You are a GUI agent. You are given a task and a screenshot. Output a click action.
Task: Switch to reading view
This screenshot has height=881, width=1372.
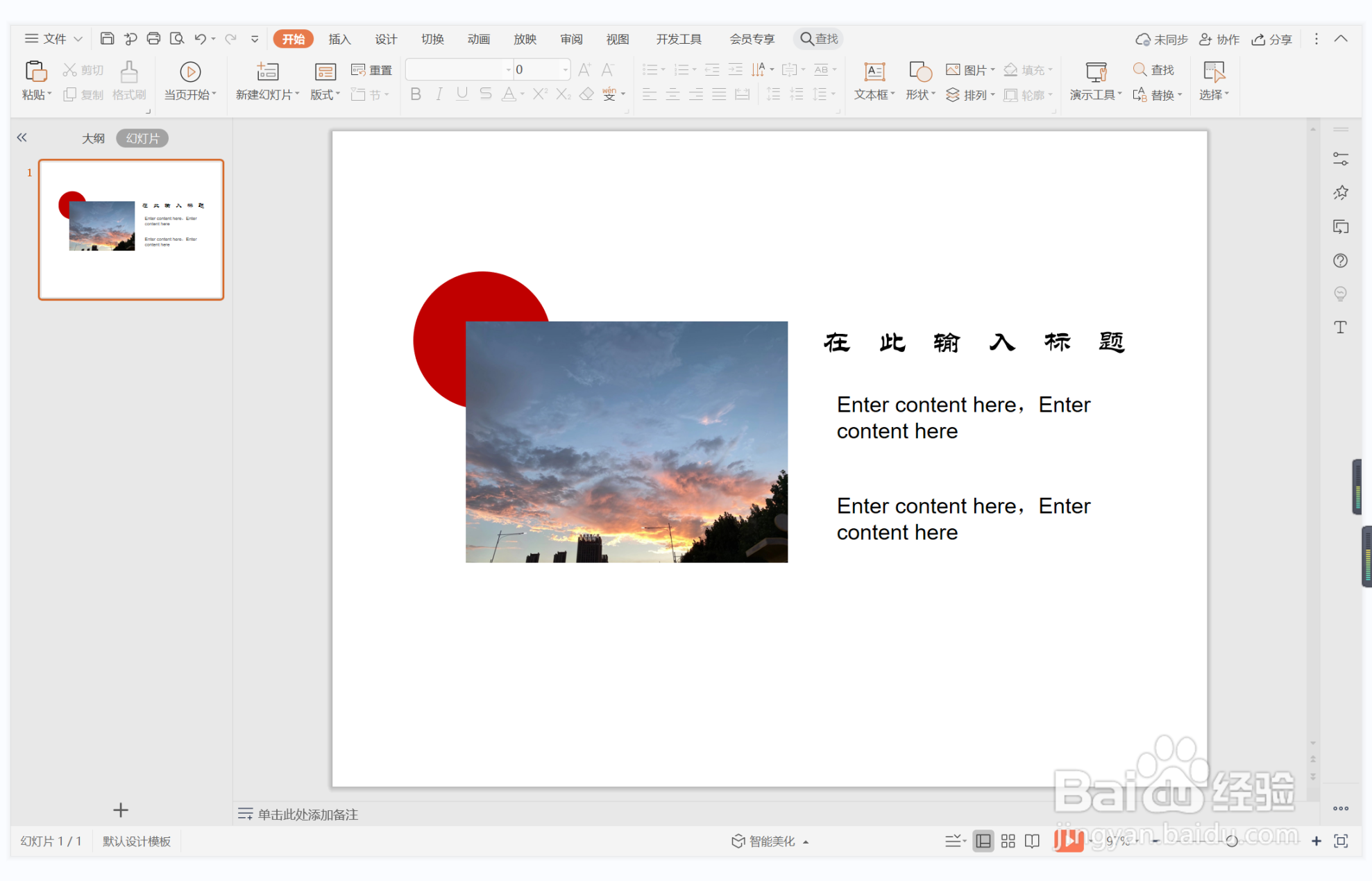(1032, 841)
